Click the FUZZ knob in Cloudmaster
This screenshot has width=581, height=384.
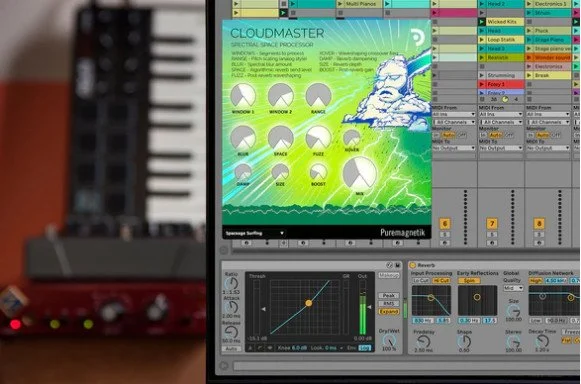(318, 138)
